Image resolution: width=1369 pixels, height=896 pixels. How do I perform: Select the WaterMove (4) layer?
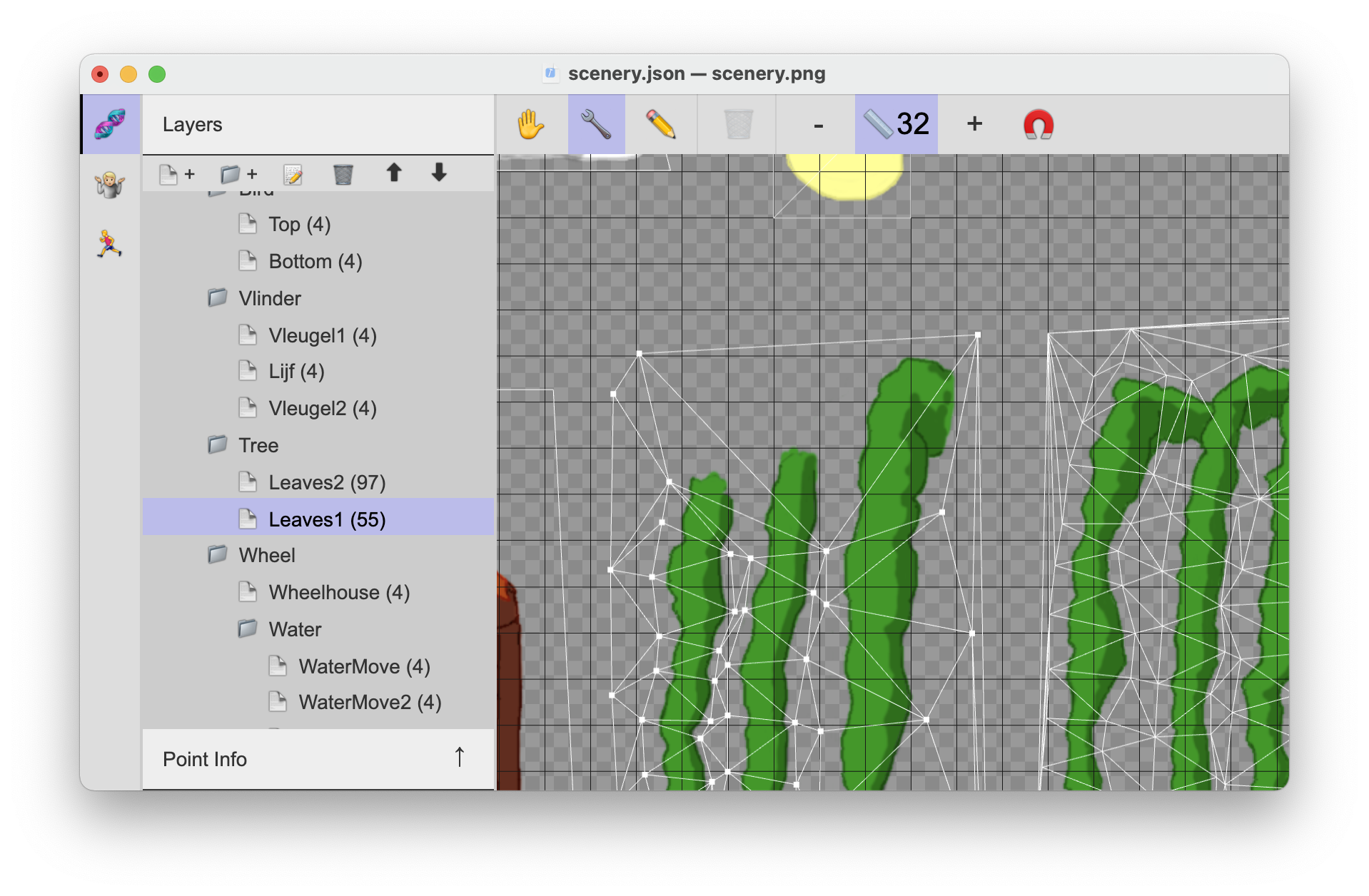318,666
